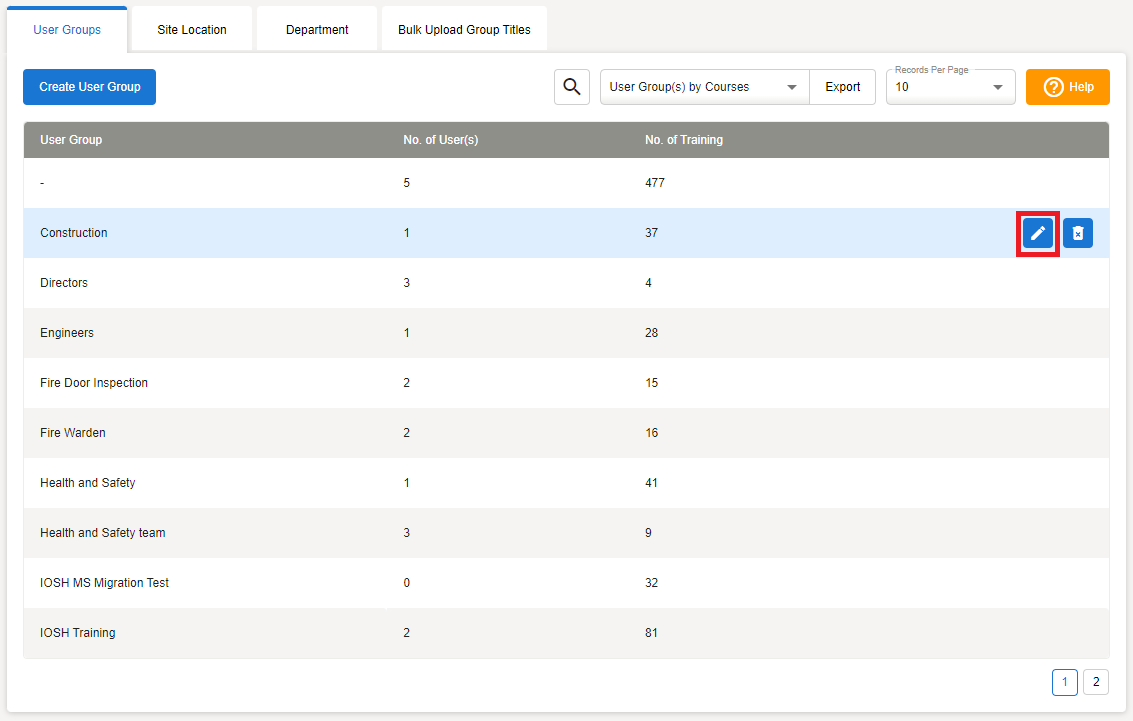The height and width of the screenshot is (721, 1133).
Task: Open the orange Help button
Action: tap(1068, 87)
